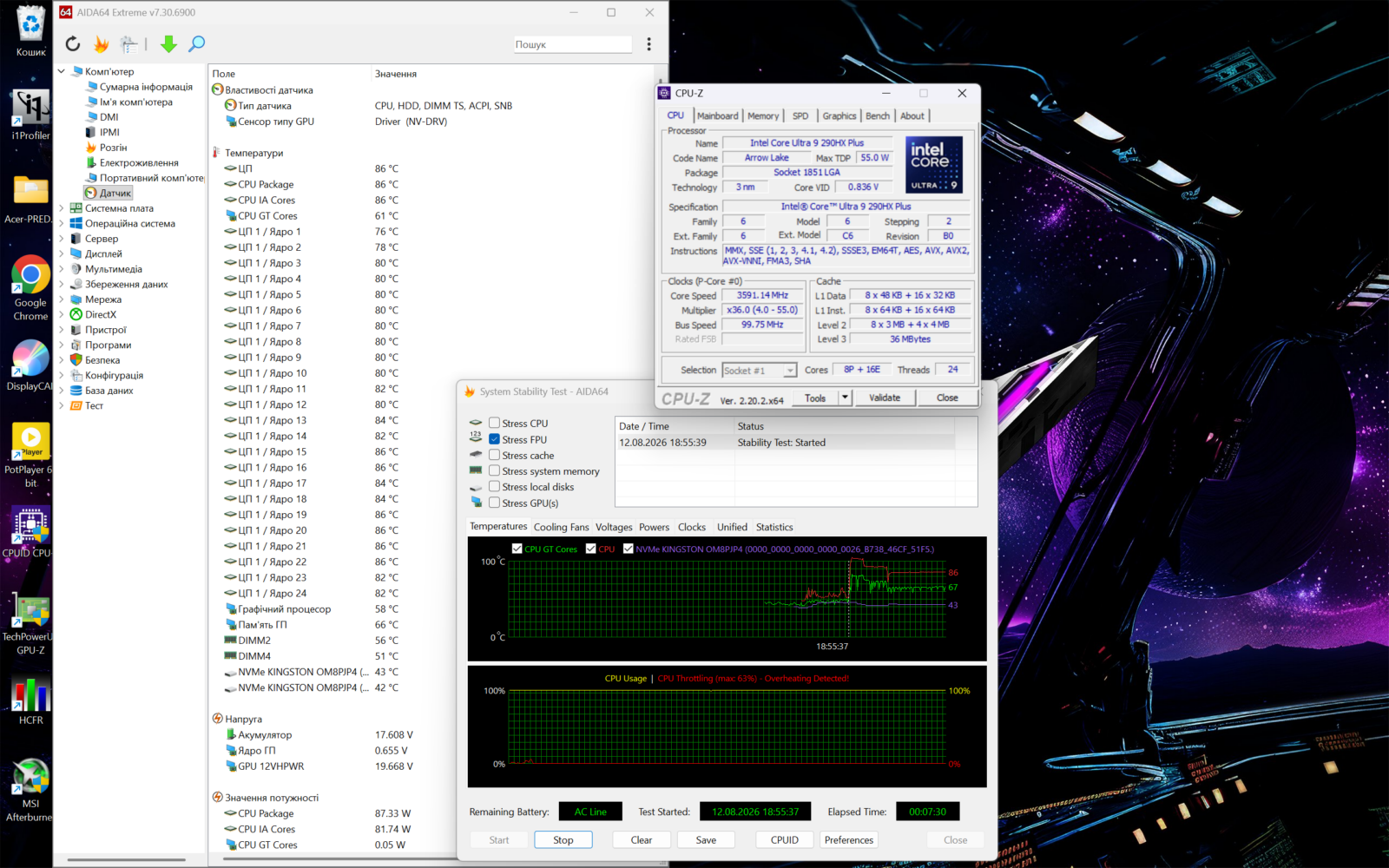Expand the Збереження даних tree node

(x=62, y=284)
